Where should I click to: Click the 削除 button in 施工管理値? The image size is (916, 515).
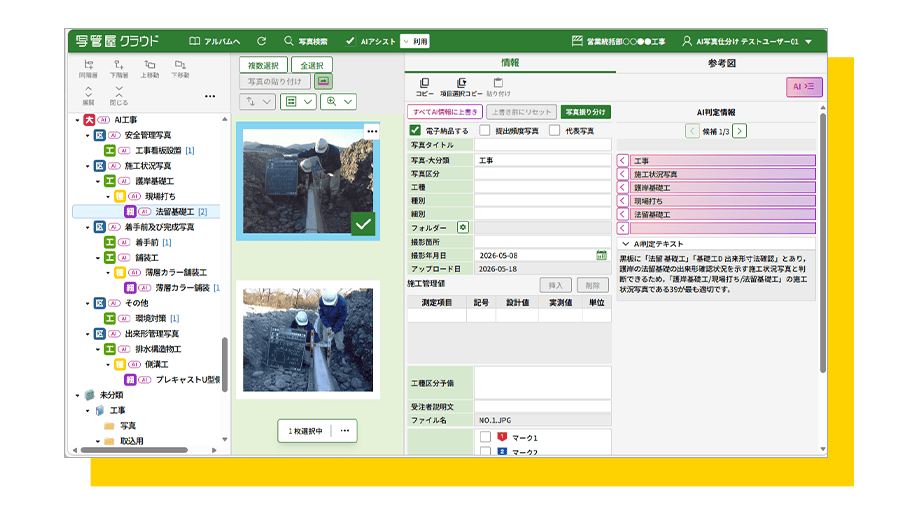(x=592, y=285)
